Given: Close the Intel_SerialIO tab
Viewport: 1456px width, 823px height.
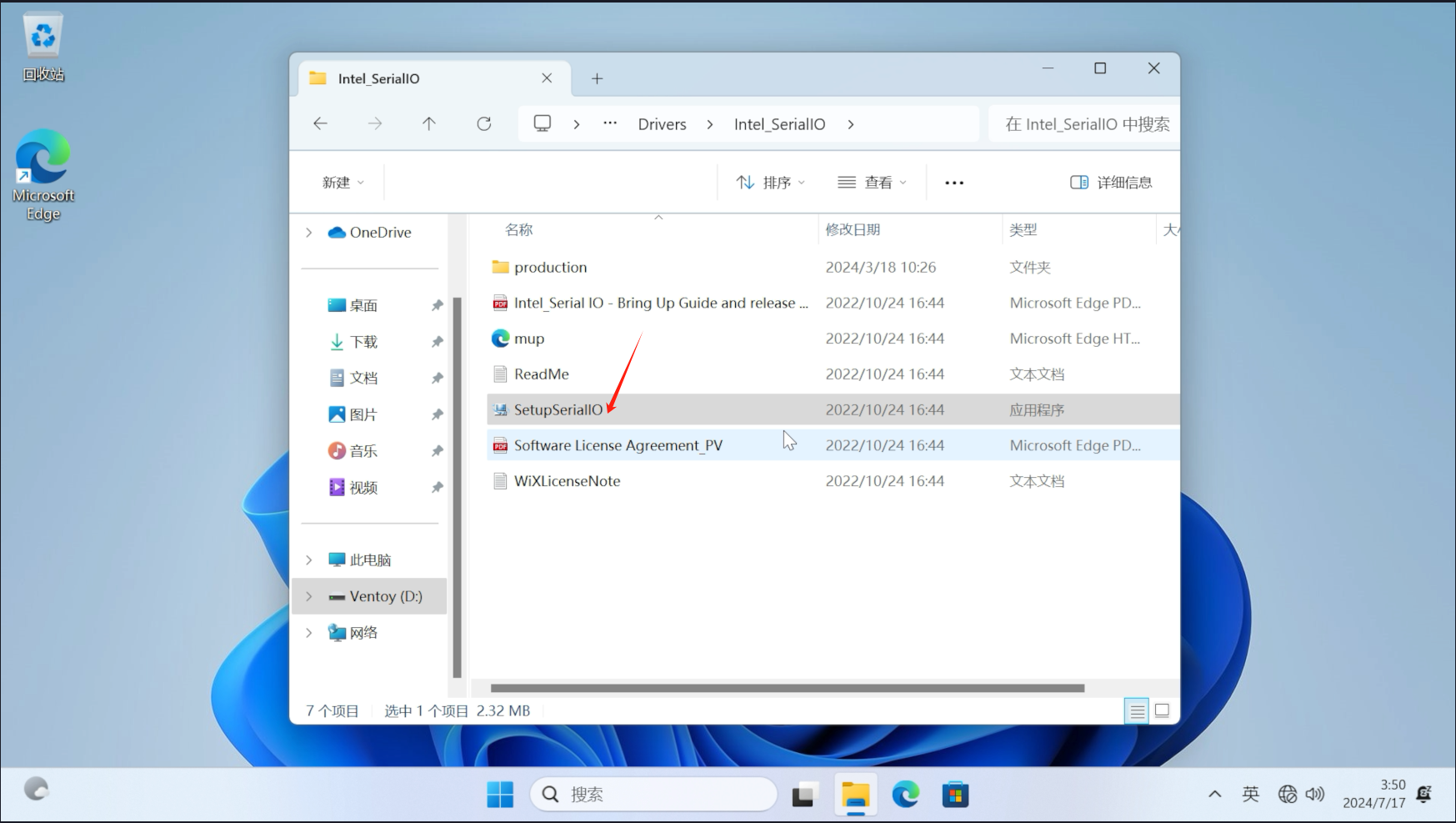Looking at the screenshot, I should (547, 78).
